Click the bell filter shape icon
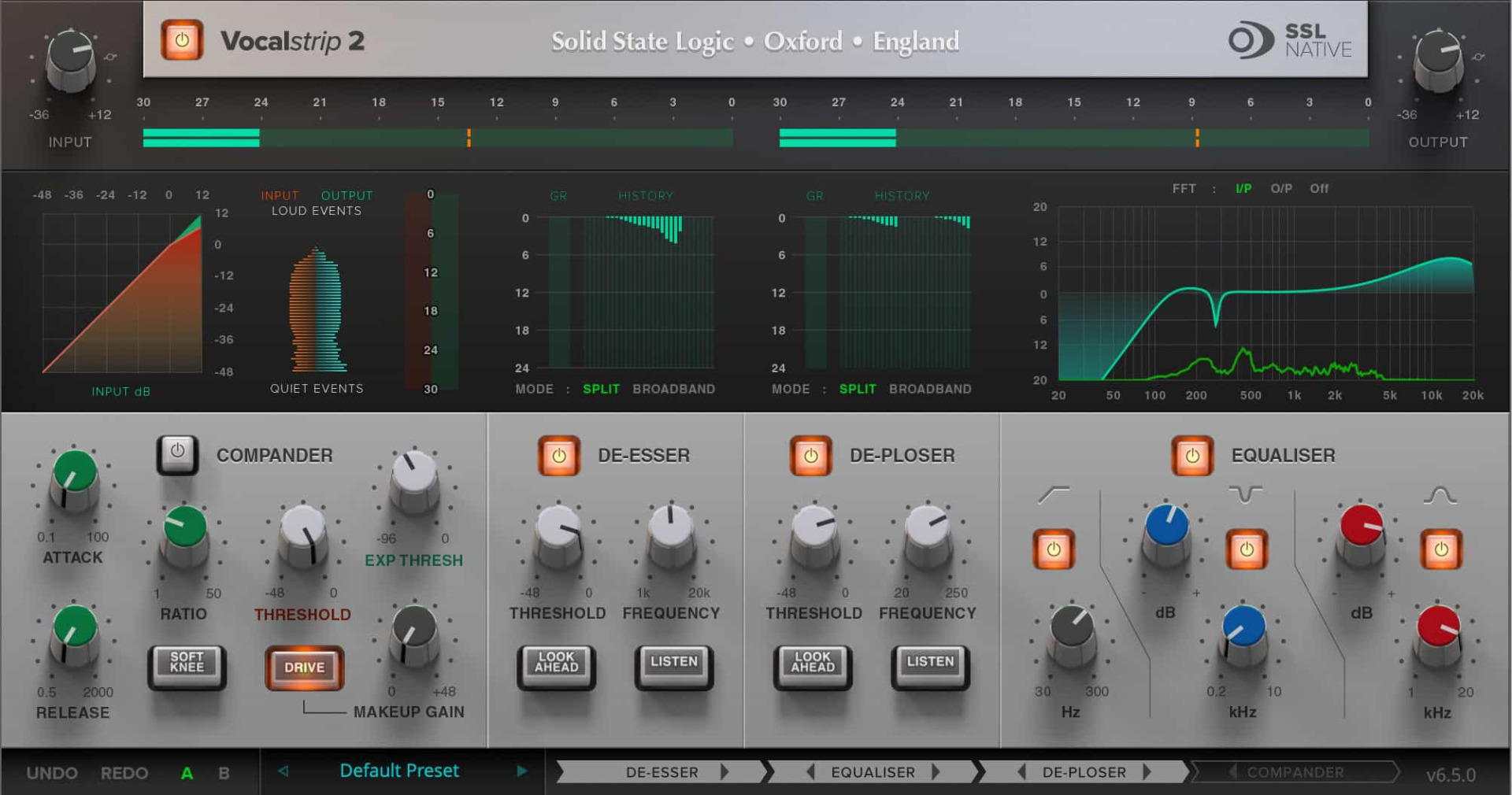The height and width of the screenshot is (795, 1512). coord(1440,494)
